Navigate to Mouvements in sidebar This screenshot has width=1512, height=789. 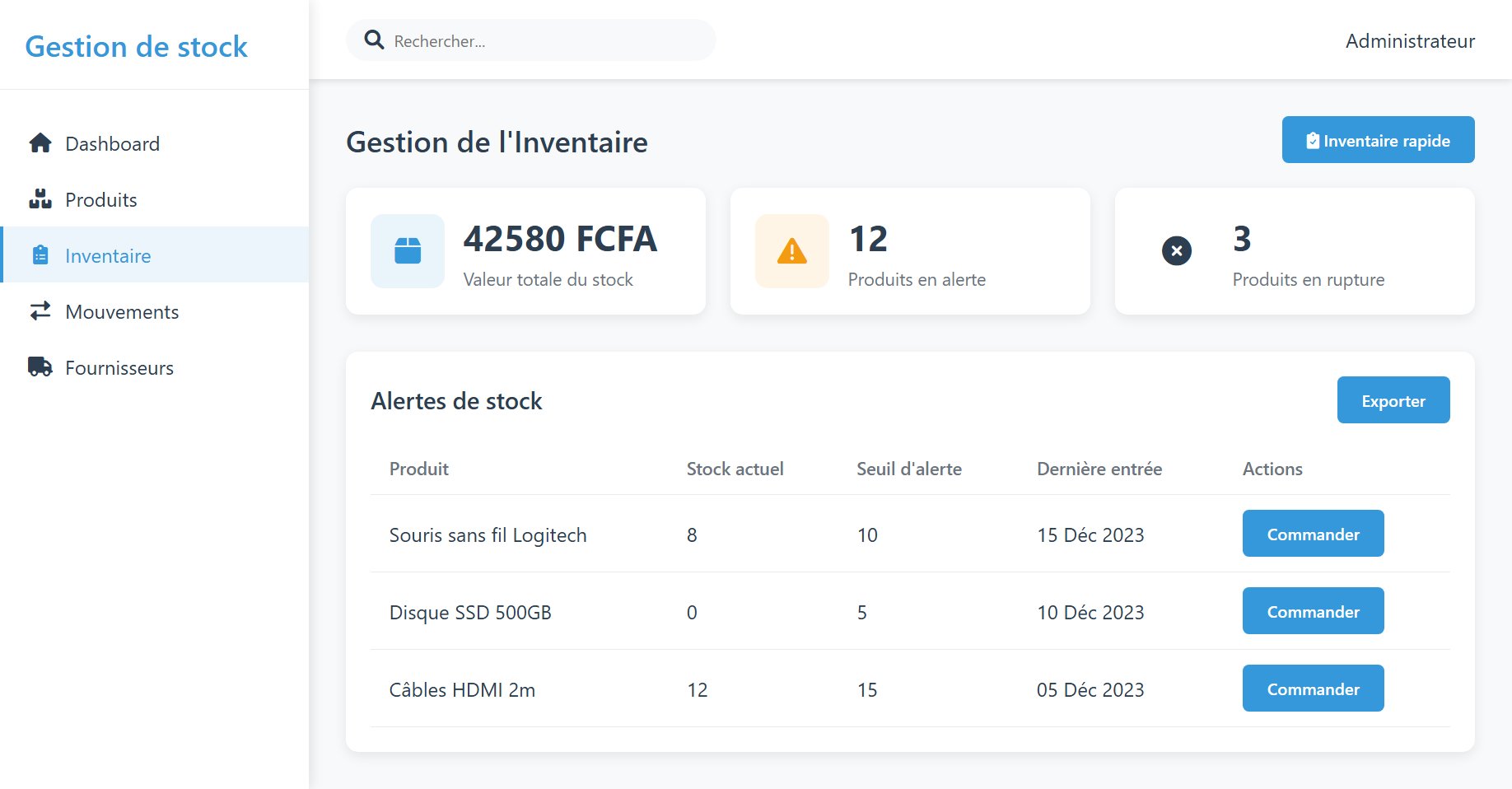coord(122,312)
